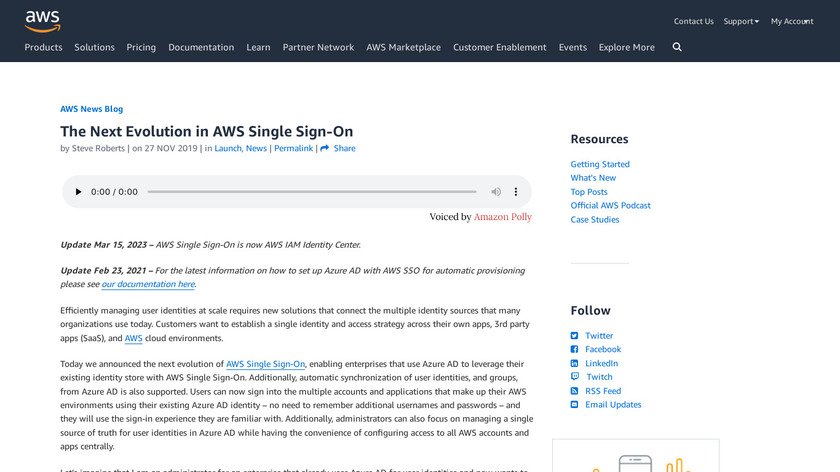Open Customer Enablement menu

click(x=500, y=47)
